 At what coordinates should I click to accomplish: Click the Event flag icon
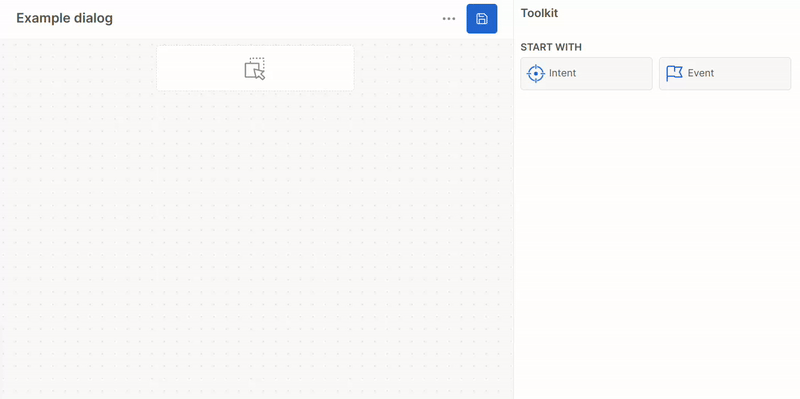coord(674,73)
